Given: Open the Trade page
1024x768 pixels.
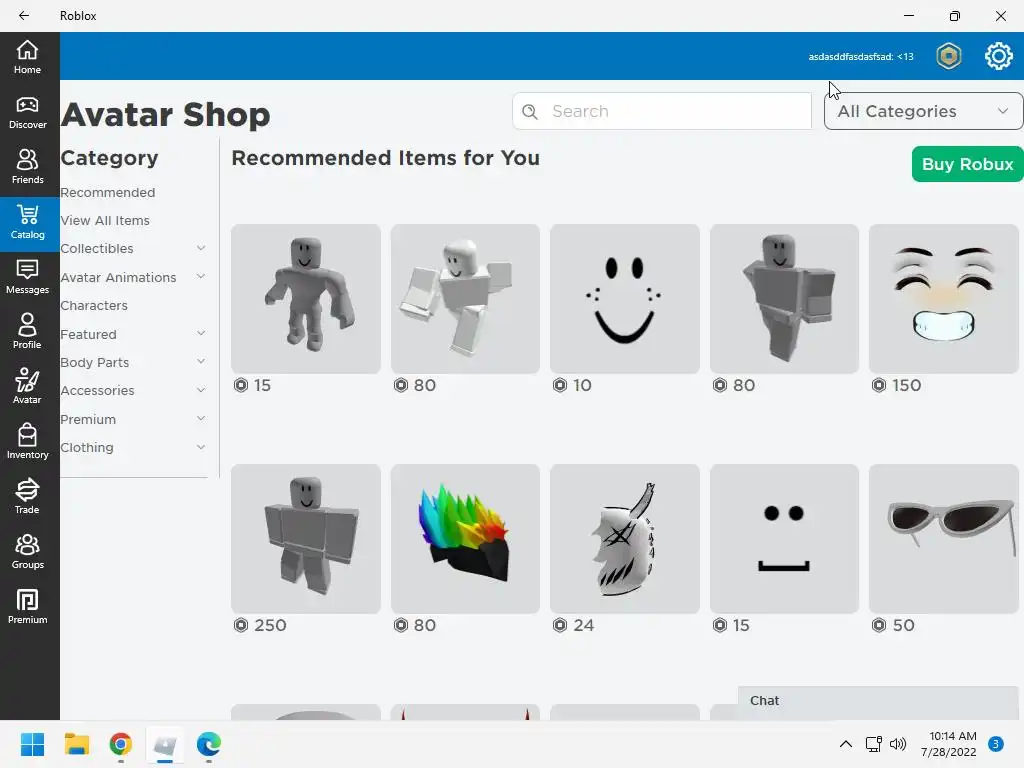Looking at the screenshot, I should pyautogui.click(x=27, y=497).
